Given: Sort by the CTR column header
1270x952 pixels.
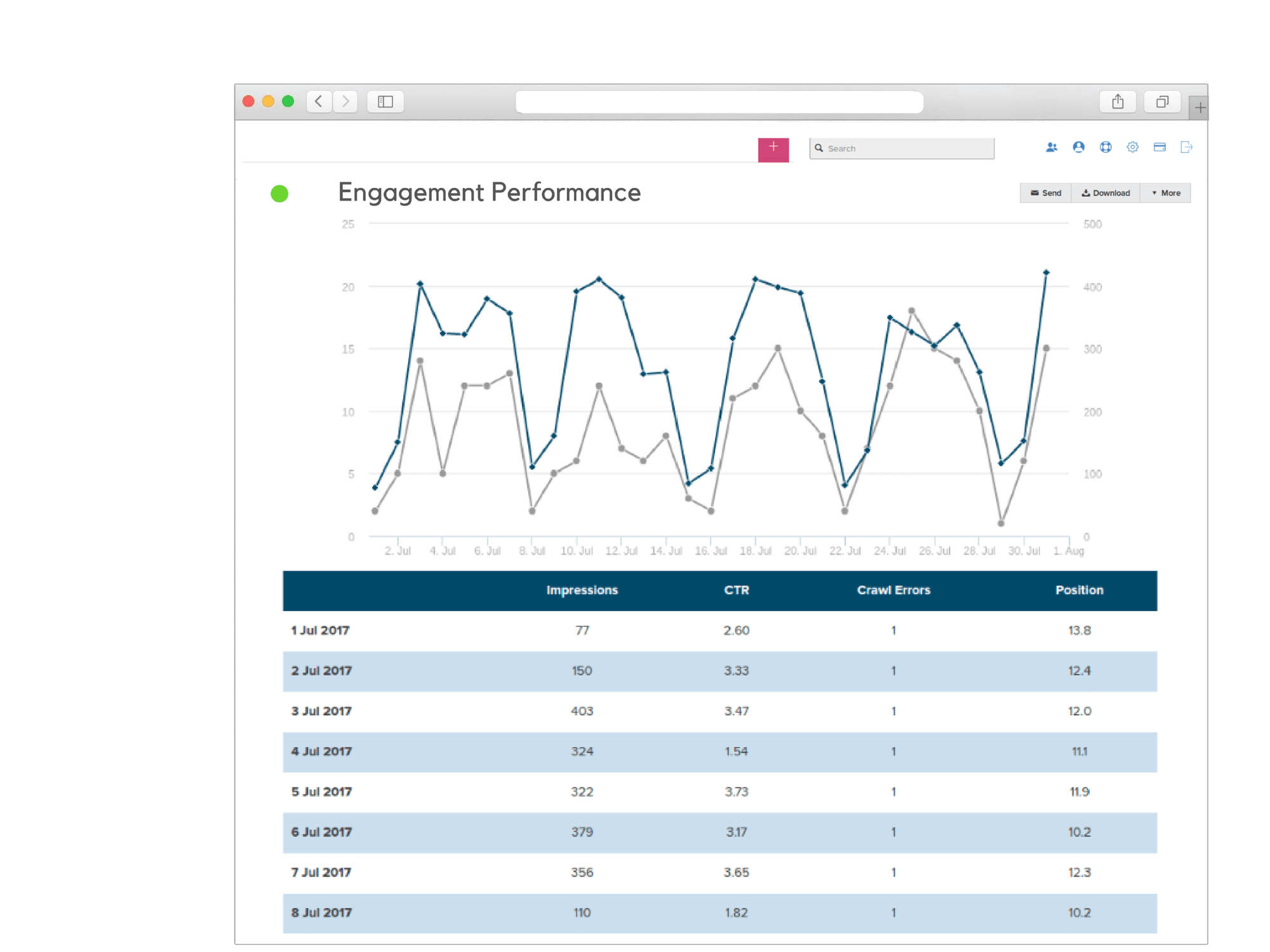Looking at the screenshot, I should tap(737, 590).
